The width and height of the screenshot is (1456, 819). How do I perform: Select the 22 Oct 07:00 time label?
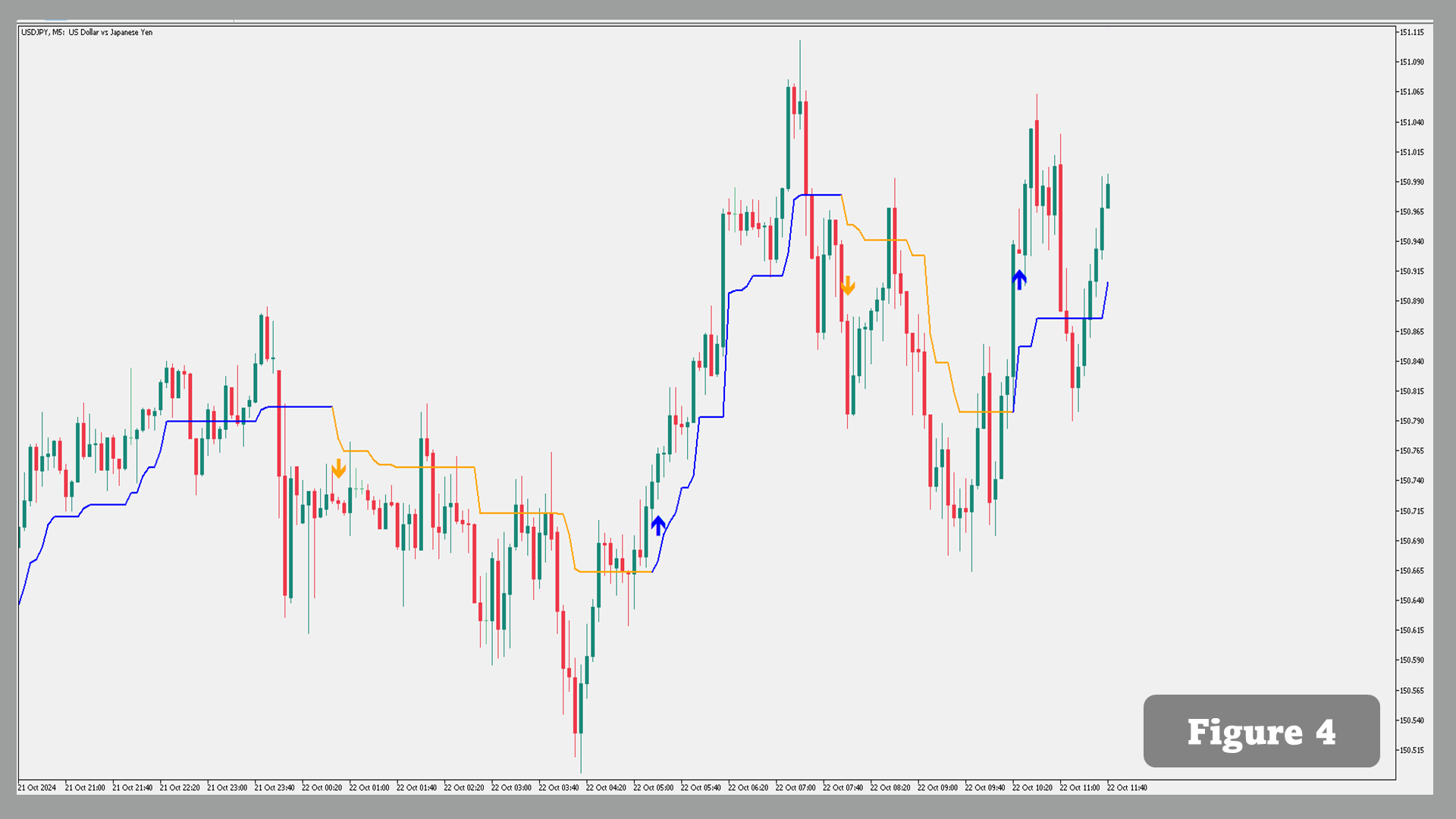(795, 788)
